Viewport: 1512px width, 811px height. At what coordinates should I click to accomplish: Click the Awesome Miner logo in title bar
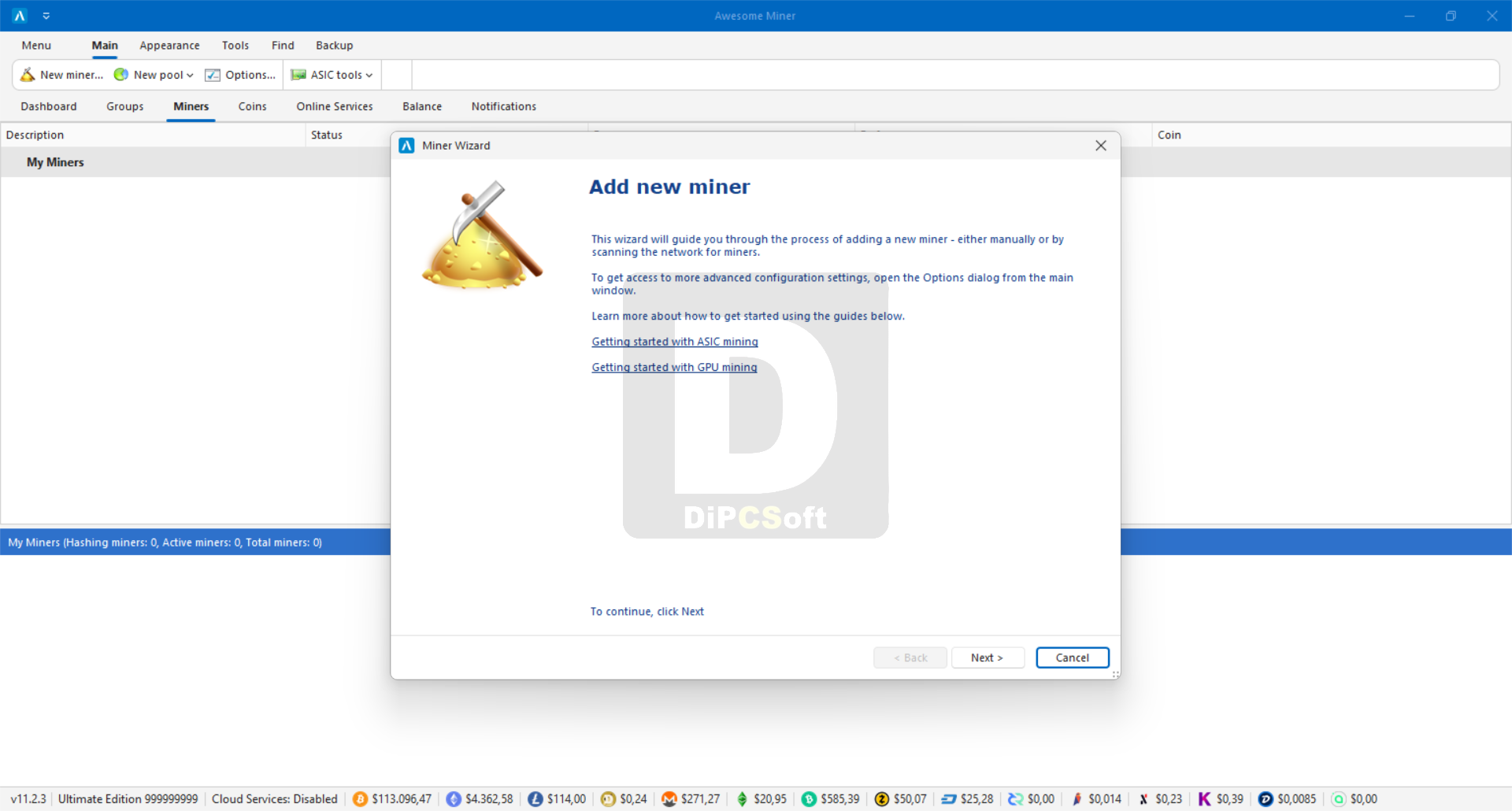[x=20, y=16]
